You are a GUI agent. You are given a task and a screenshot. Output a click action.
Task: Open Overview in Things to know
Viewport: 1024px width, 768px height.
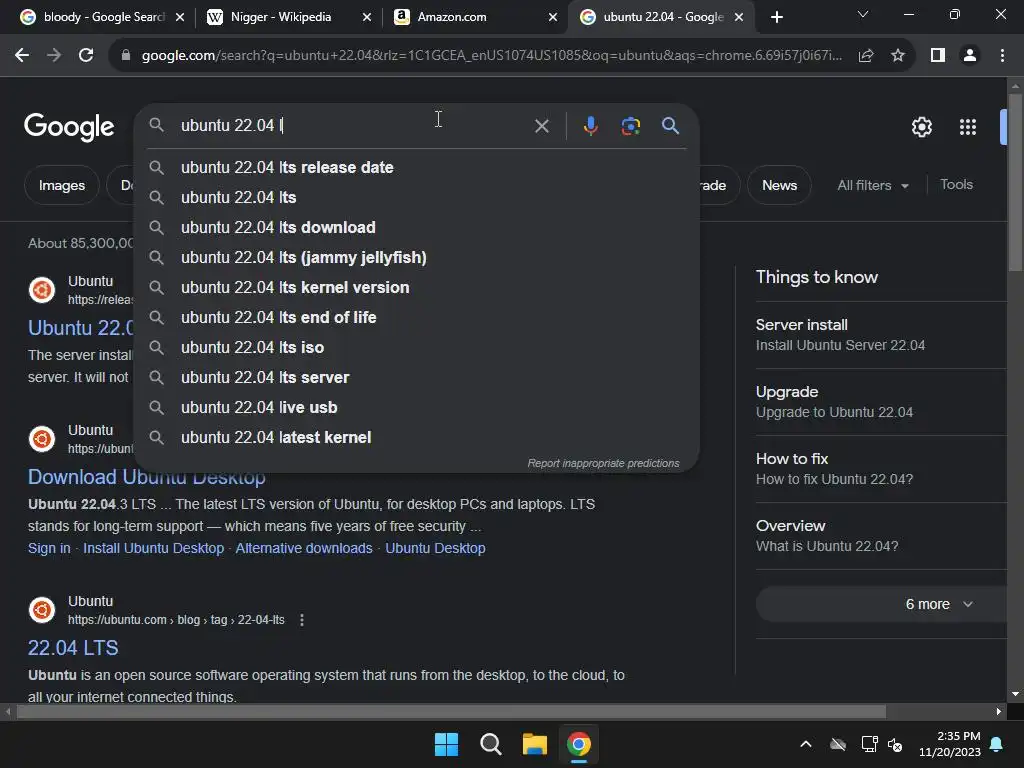pos(881,536)
